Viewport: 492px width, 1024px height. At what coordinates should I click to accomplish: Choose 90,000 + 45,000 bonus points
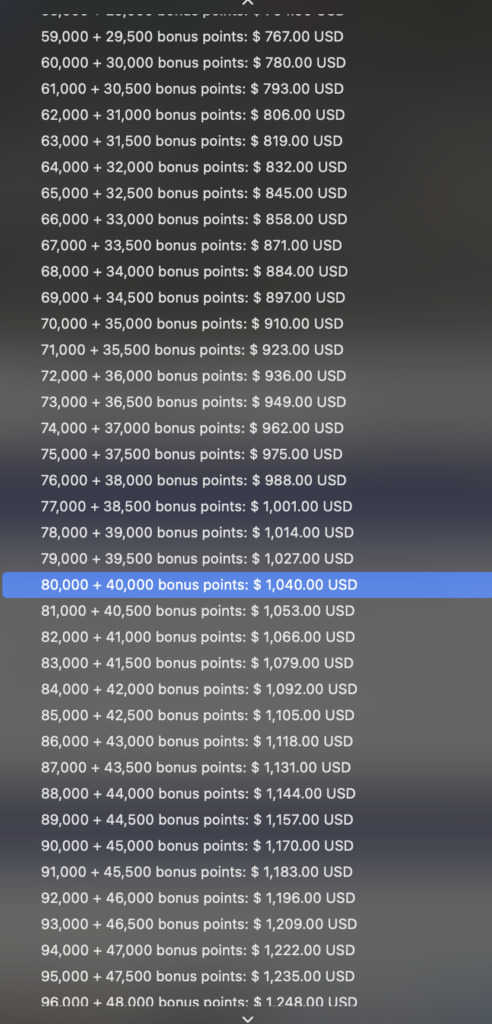click(x=247, y=846)
